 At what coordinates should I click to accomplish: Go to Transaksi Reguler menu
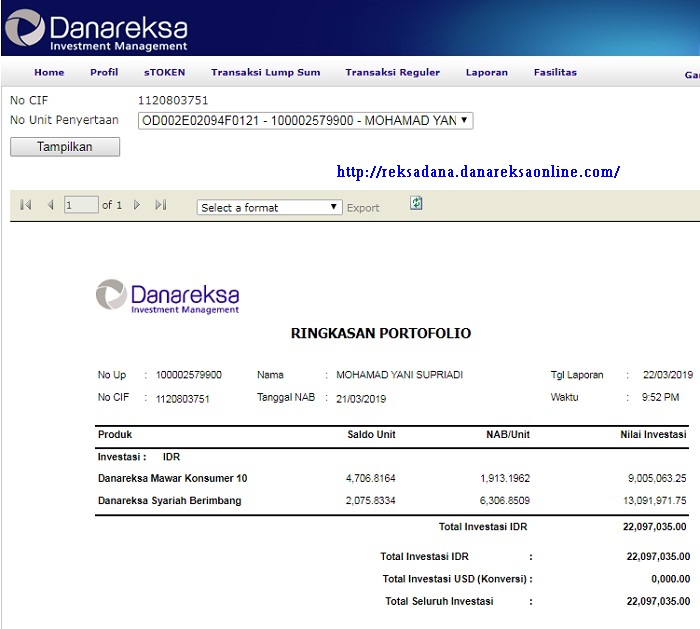click(392, 73)
